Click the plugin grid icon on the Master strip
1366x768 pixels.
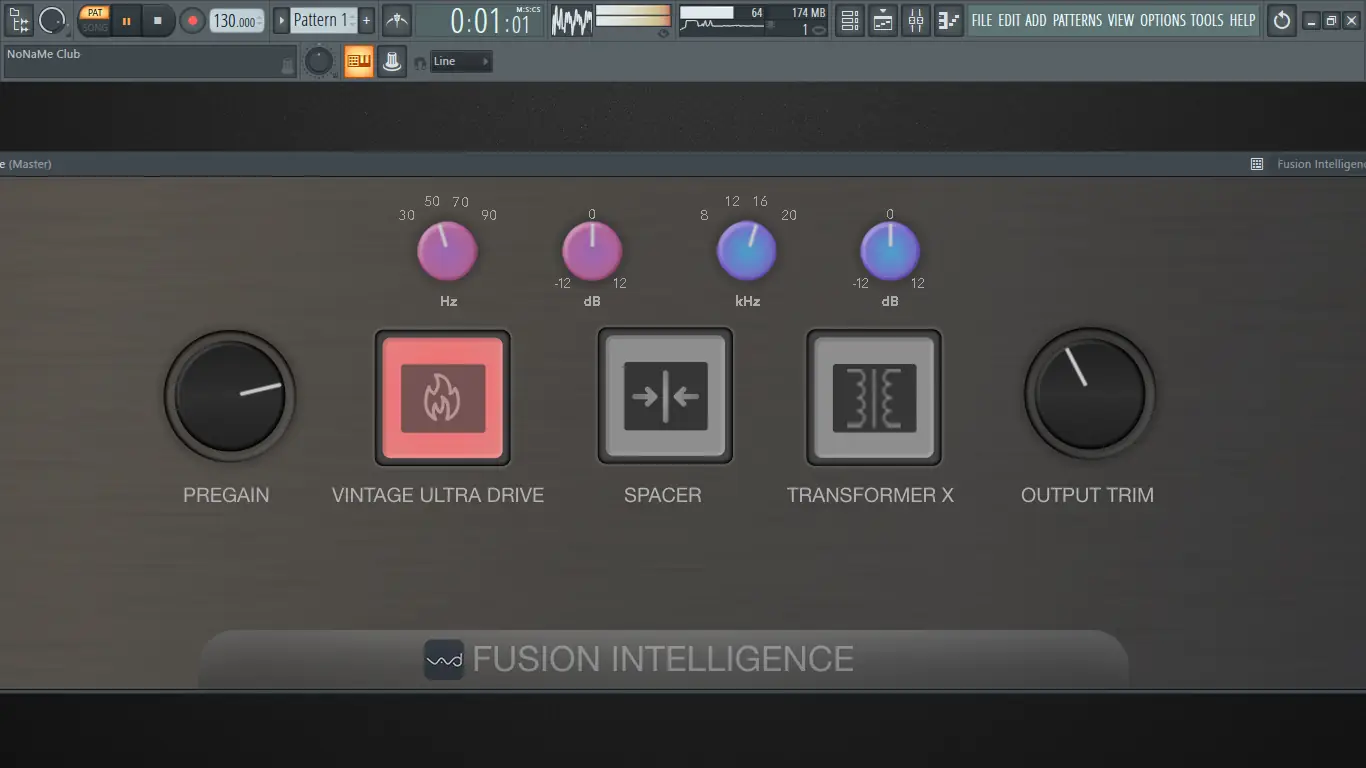pos(1256,163)
